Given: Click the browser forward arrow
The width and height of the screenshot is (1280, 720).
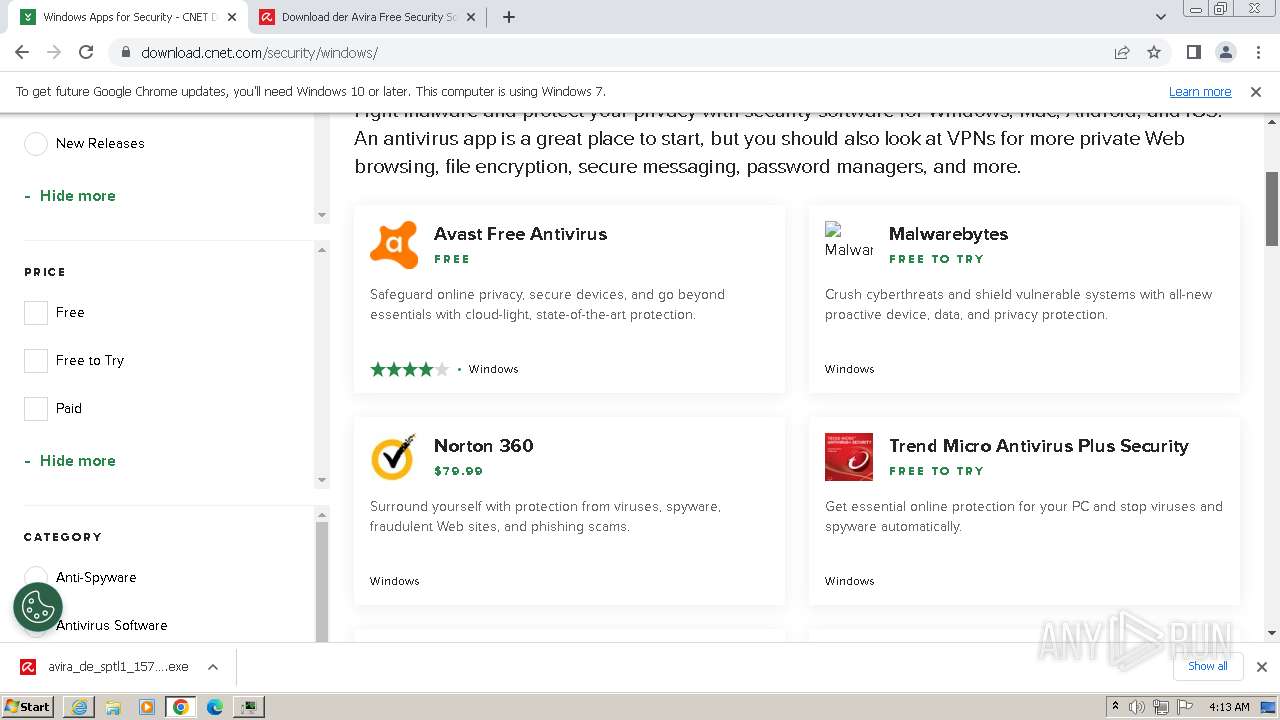Looking at the screenshot, I should click(54, 52).
